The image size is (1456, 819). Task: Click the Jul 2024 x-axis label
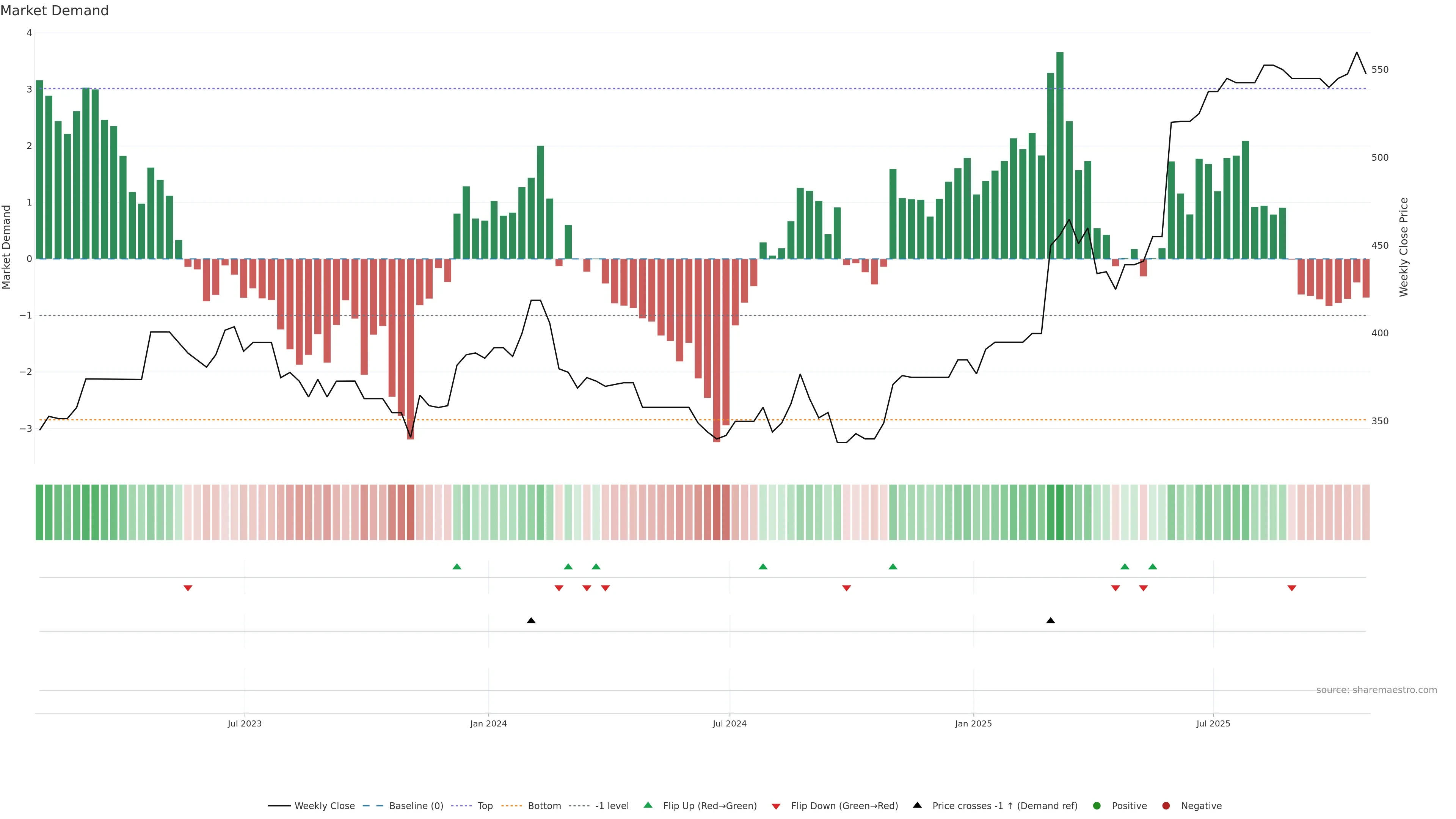pos(729,724)
